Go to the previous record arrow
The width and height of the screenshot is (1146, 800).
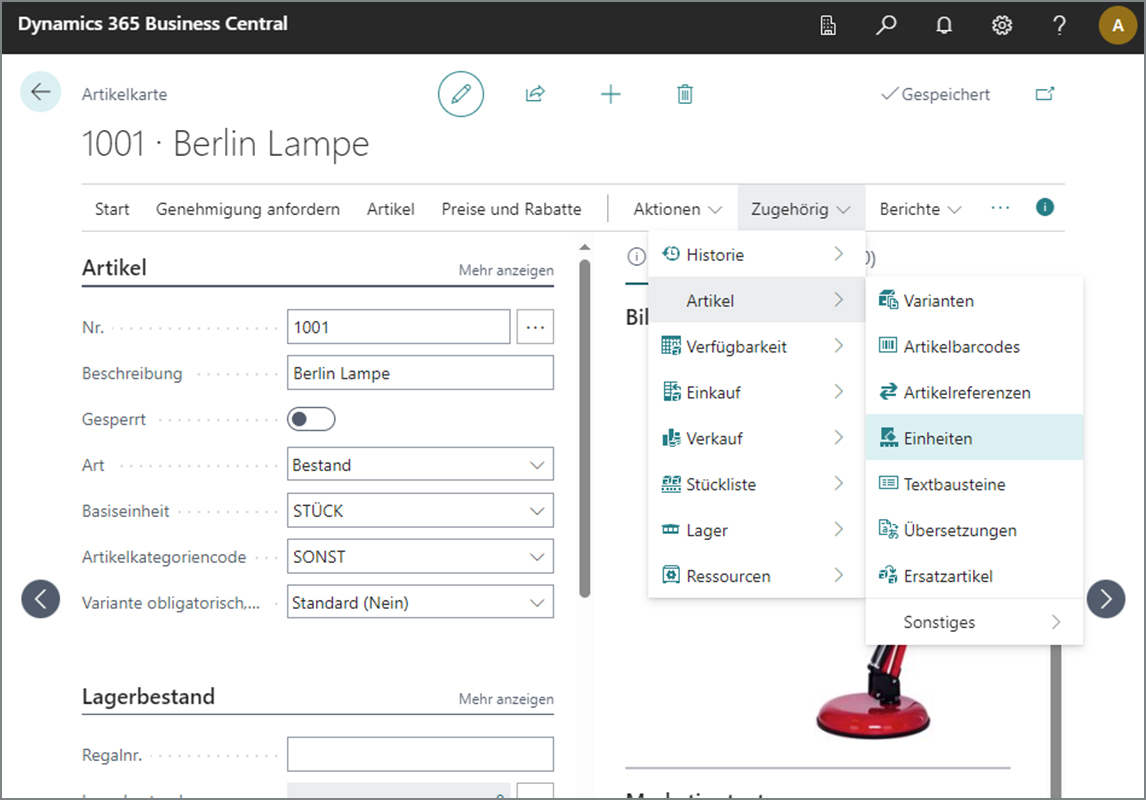(x=41, y=599)
